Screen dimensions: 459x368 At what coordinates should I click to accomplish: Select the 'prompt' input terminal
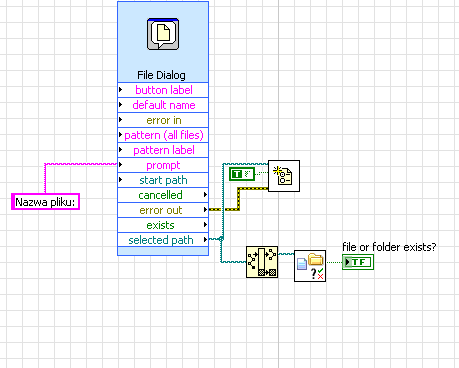[163, 165]
